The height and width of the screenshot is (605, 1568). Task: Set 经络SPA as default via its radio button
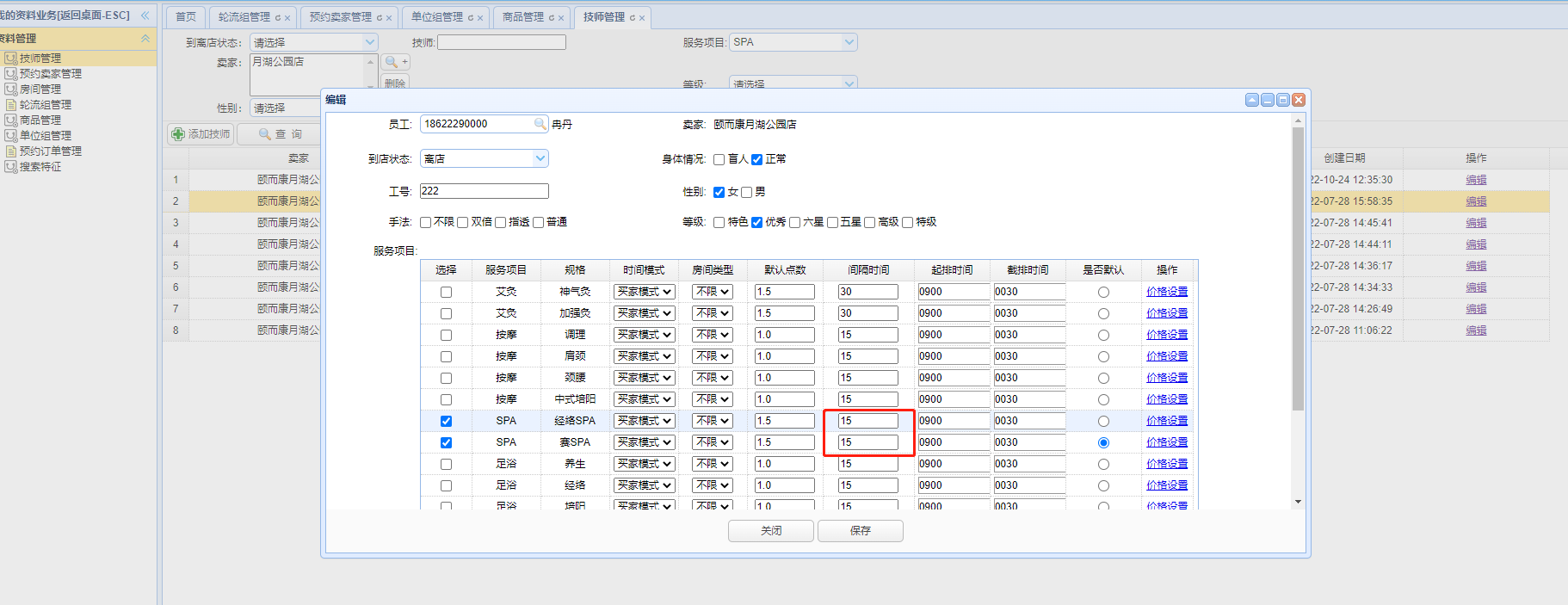[x=1103, y=422]
